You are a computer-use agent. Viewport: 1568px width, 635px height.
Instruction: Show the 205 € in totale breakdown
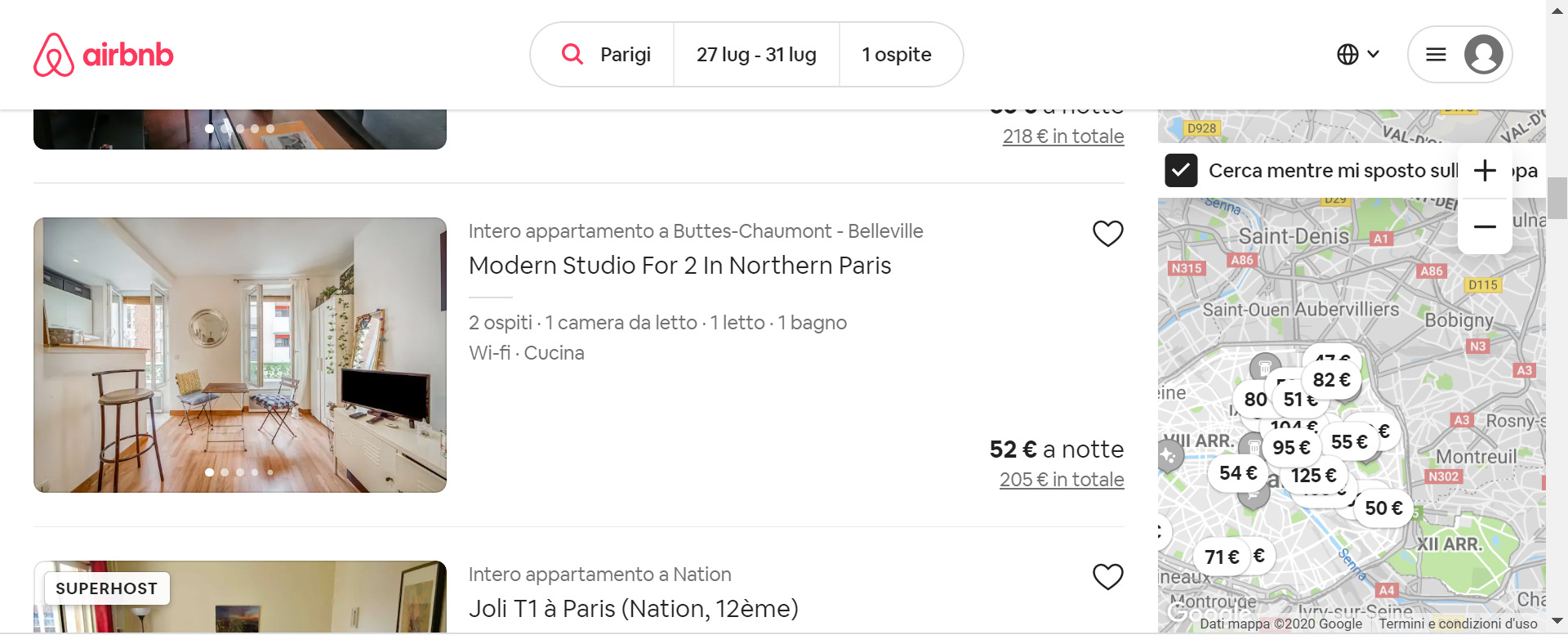pyautogui.click(x=1062, y=480)
